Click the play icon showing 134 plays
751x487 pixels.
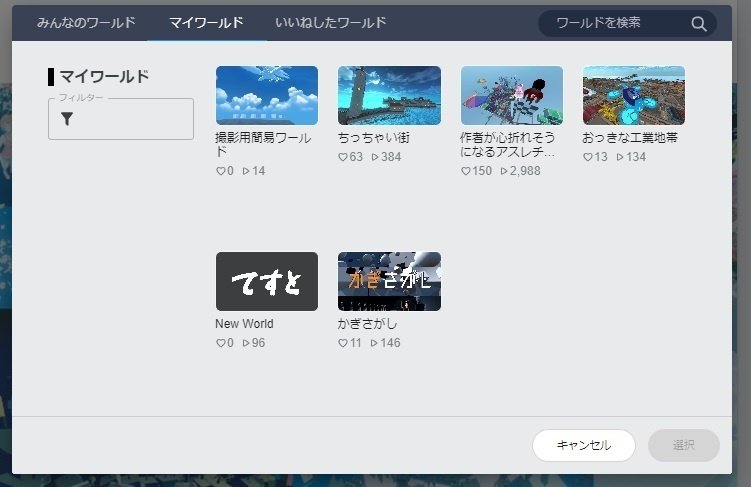pos(620,157)
